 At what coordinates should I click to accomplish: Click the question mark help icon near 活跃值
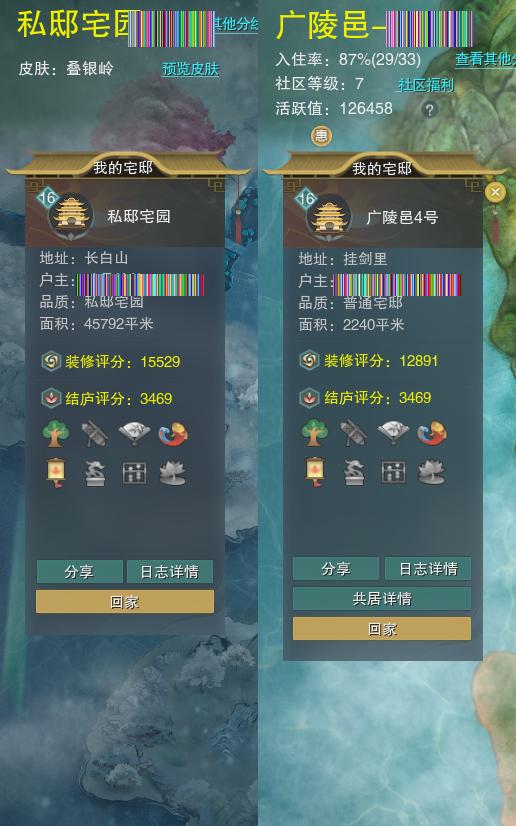[430, 110]
